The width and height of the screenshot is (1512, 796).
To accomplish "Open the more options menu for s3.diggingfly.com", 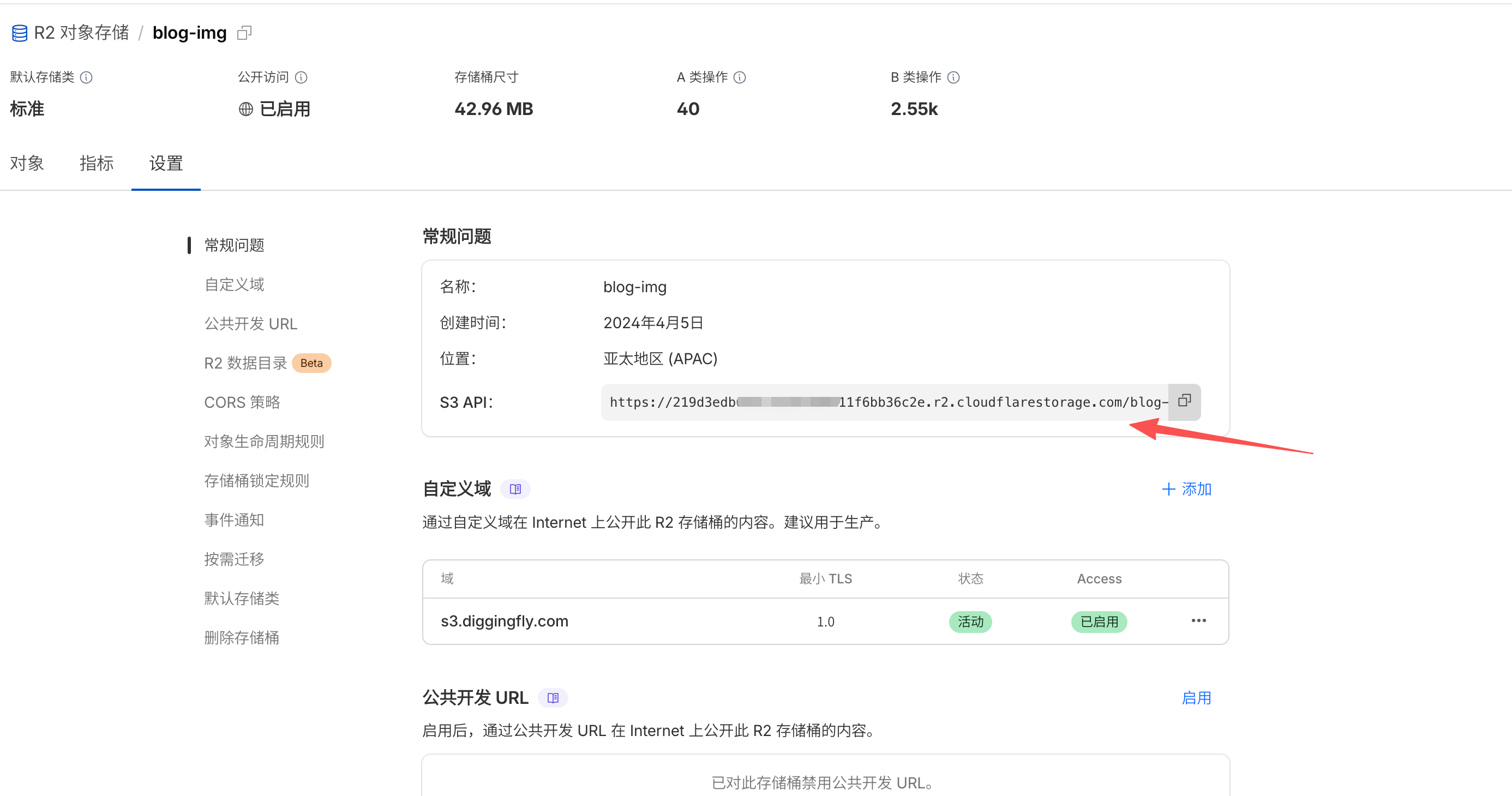I will 1198,620.
